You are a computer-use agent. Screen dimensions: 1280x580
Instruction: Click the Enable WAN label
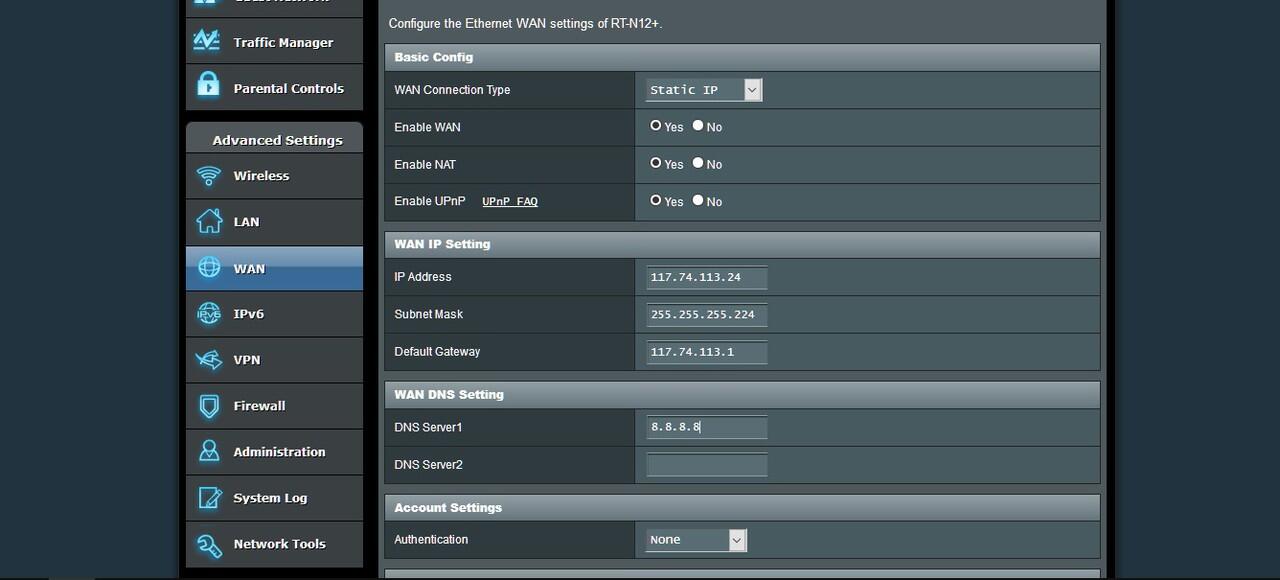pyautogui.click(x=427, y=127)
